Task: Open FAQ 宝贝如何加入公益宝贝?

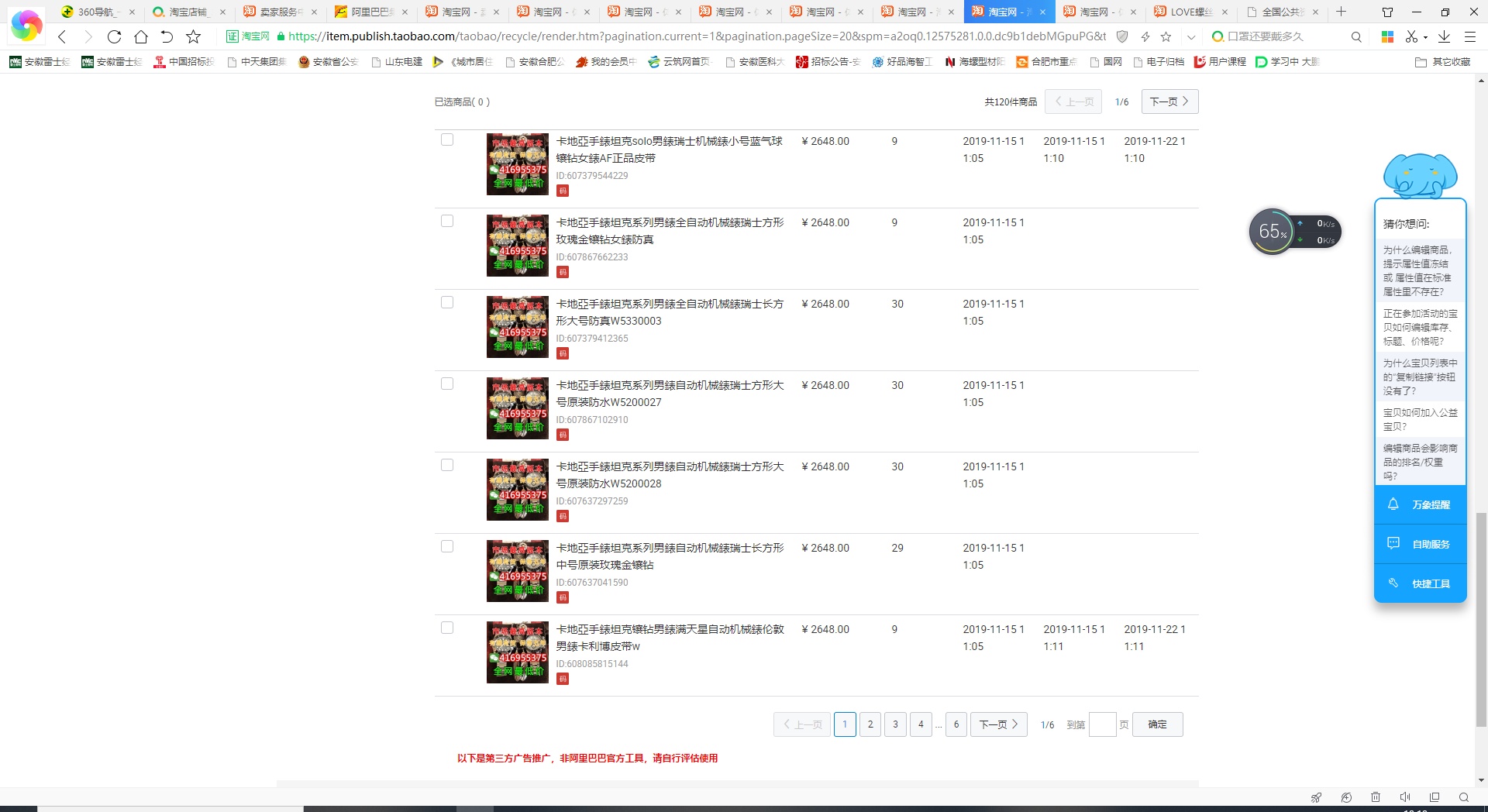Action: coord(1420,419)
